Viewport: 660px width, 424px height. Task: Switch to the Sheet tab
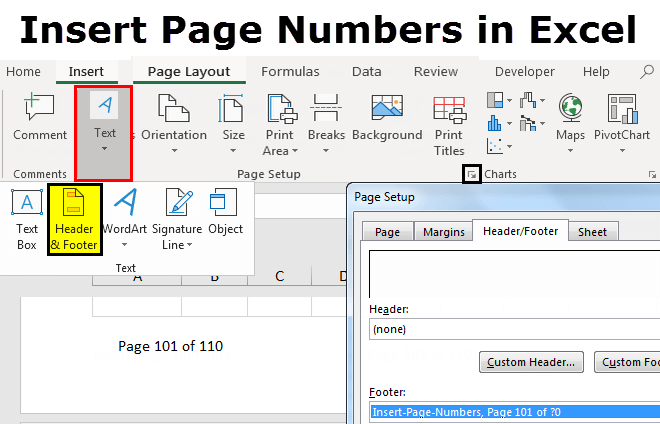(x=592, y=232)
